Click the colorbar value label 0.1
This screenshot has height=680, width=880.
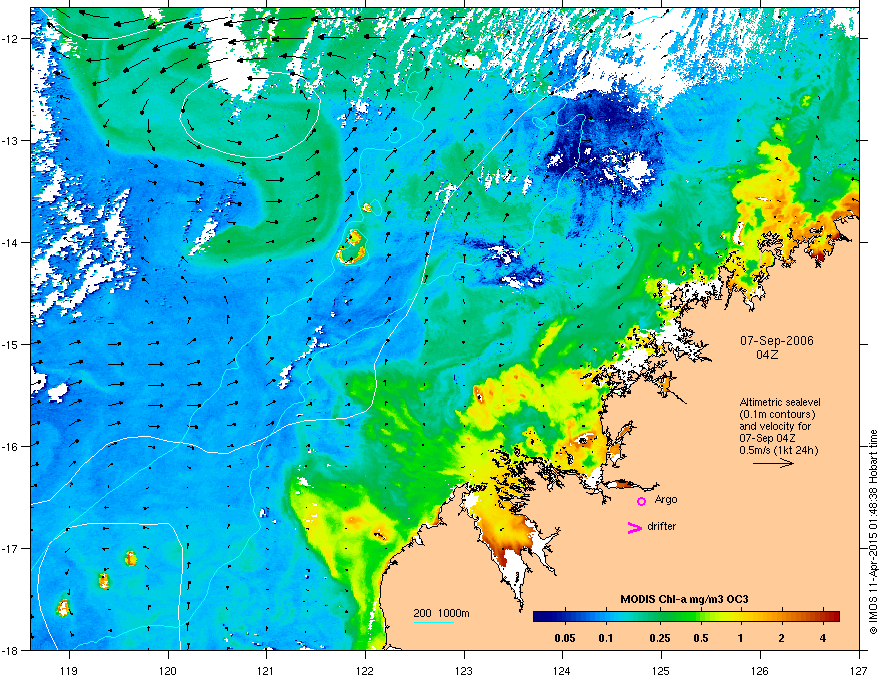[606, 638]
